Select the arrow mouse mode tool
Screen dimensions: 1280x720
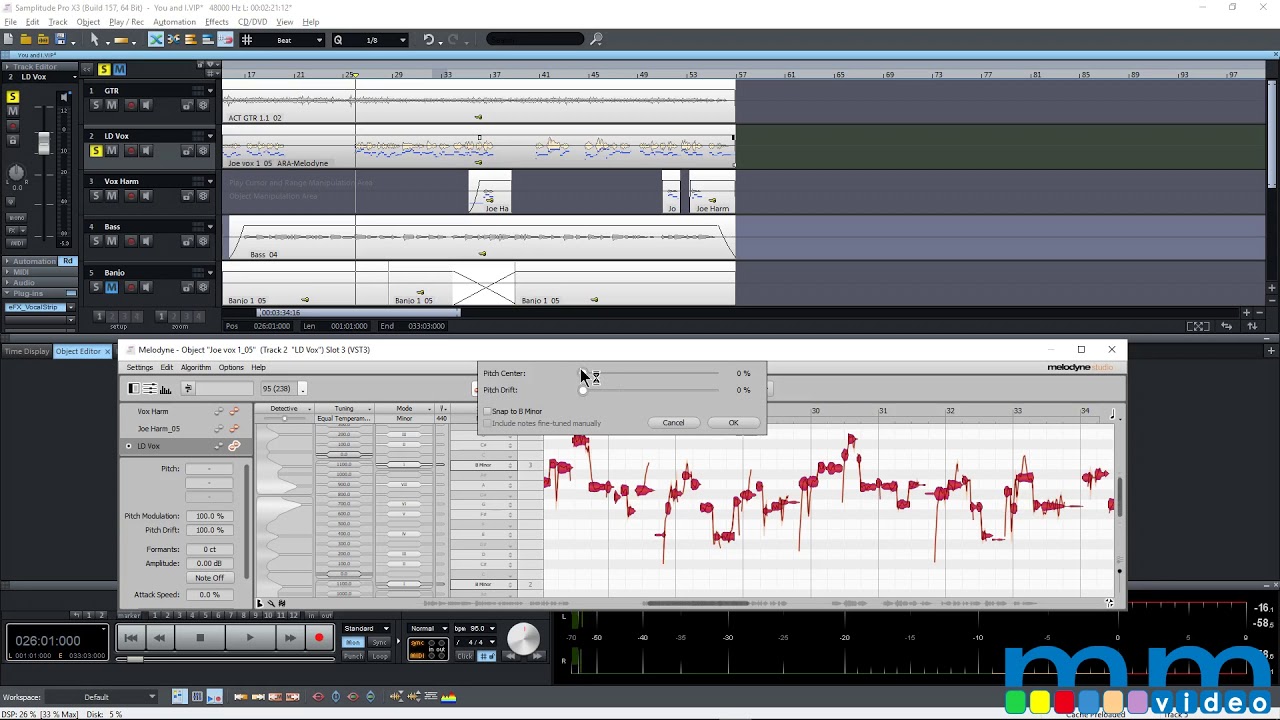click(94, 40)
